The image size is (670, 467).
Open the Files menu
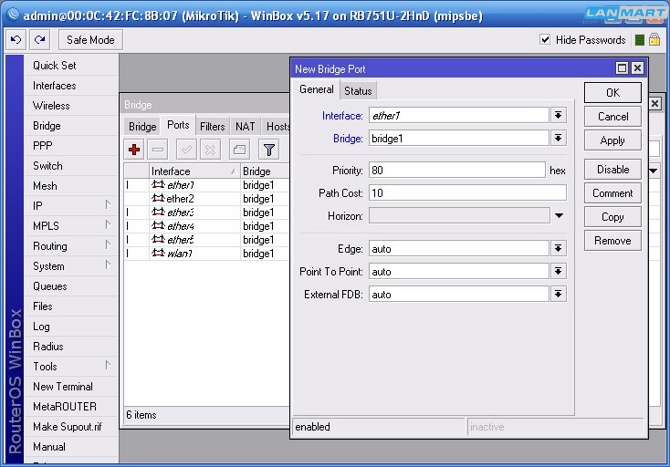(x=71, y=306)
